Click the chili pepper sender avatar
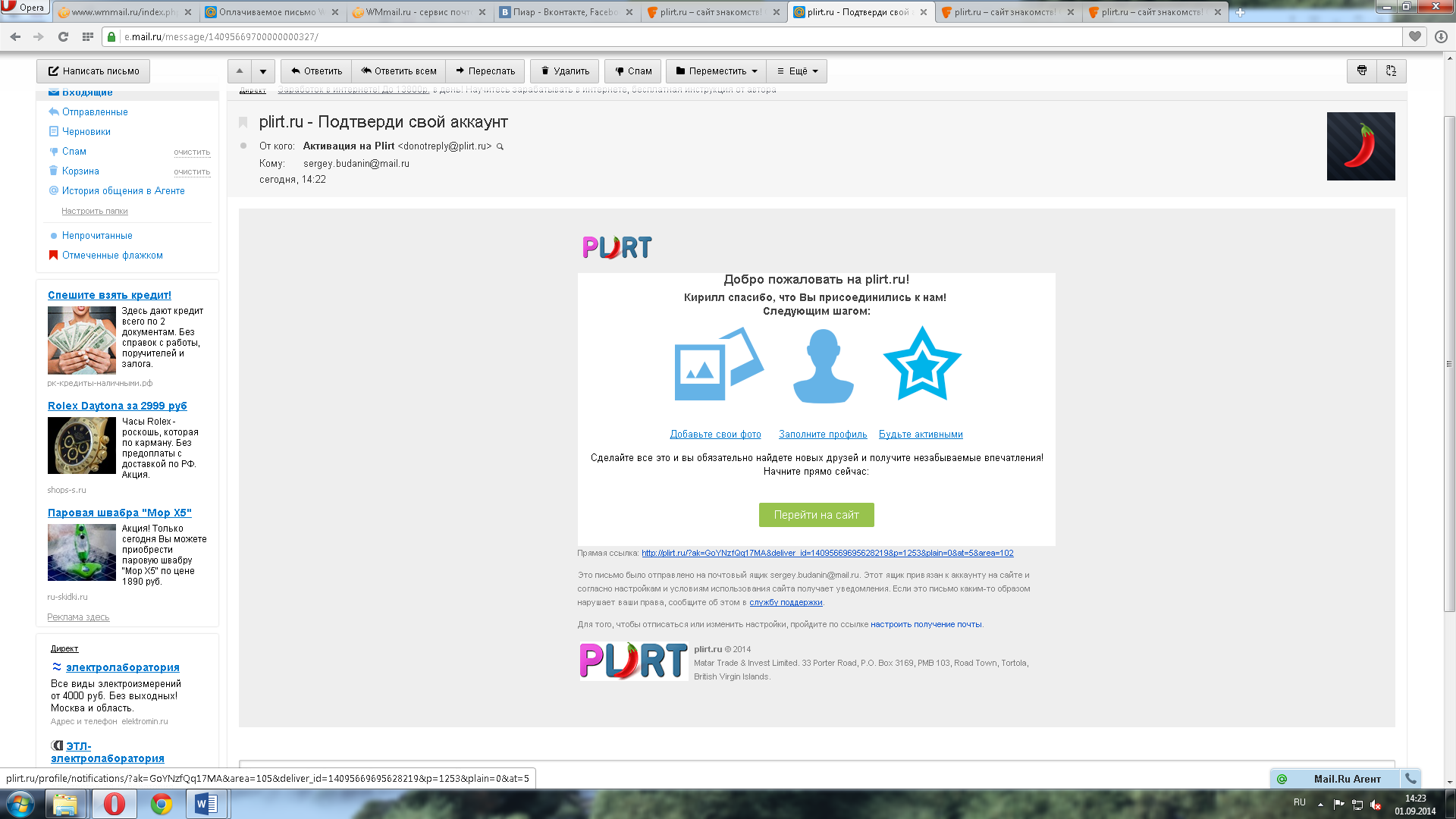This screenshot has height=819, width=1456. coord(1360,146)
